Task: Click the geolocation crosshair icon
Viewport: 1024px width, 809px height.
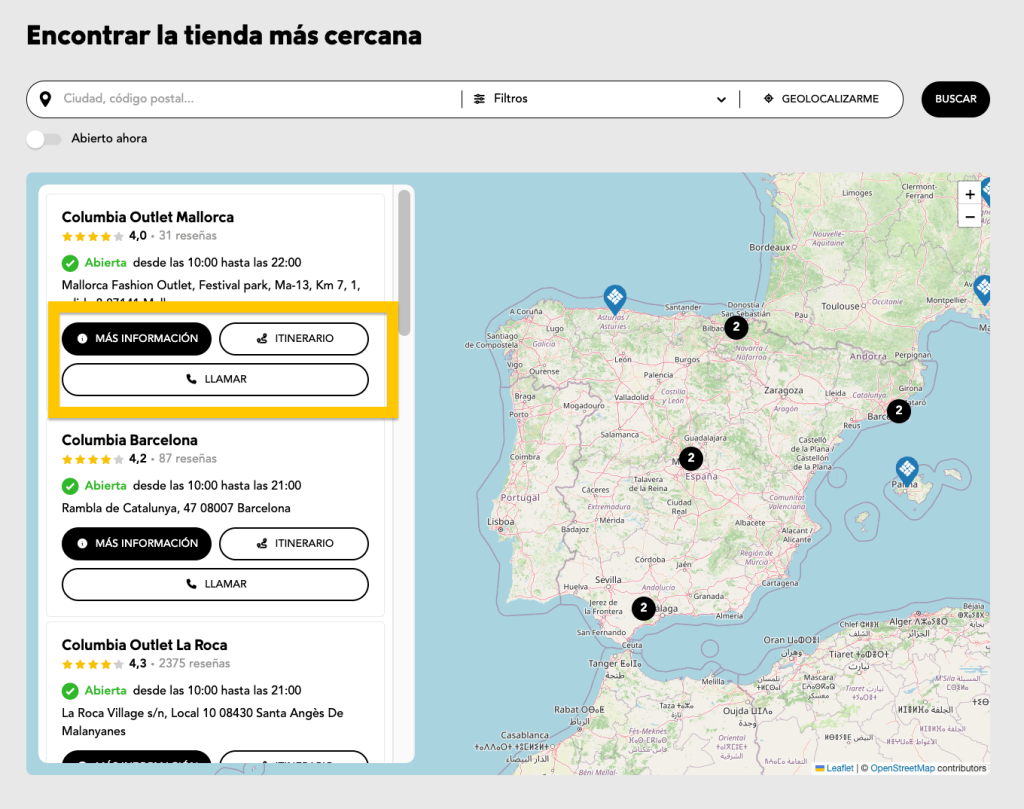Action: pyautogui.click(x=769, y=99)
